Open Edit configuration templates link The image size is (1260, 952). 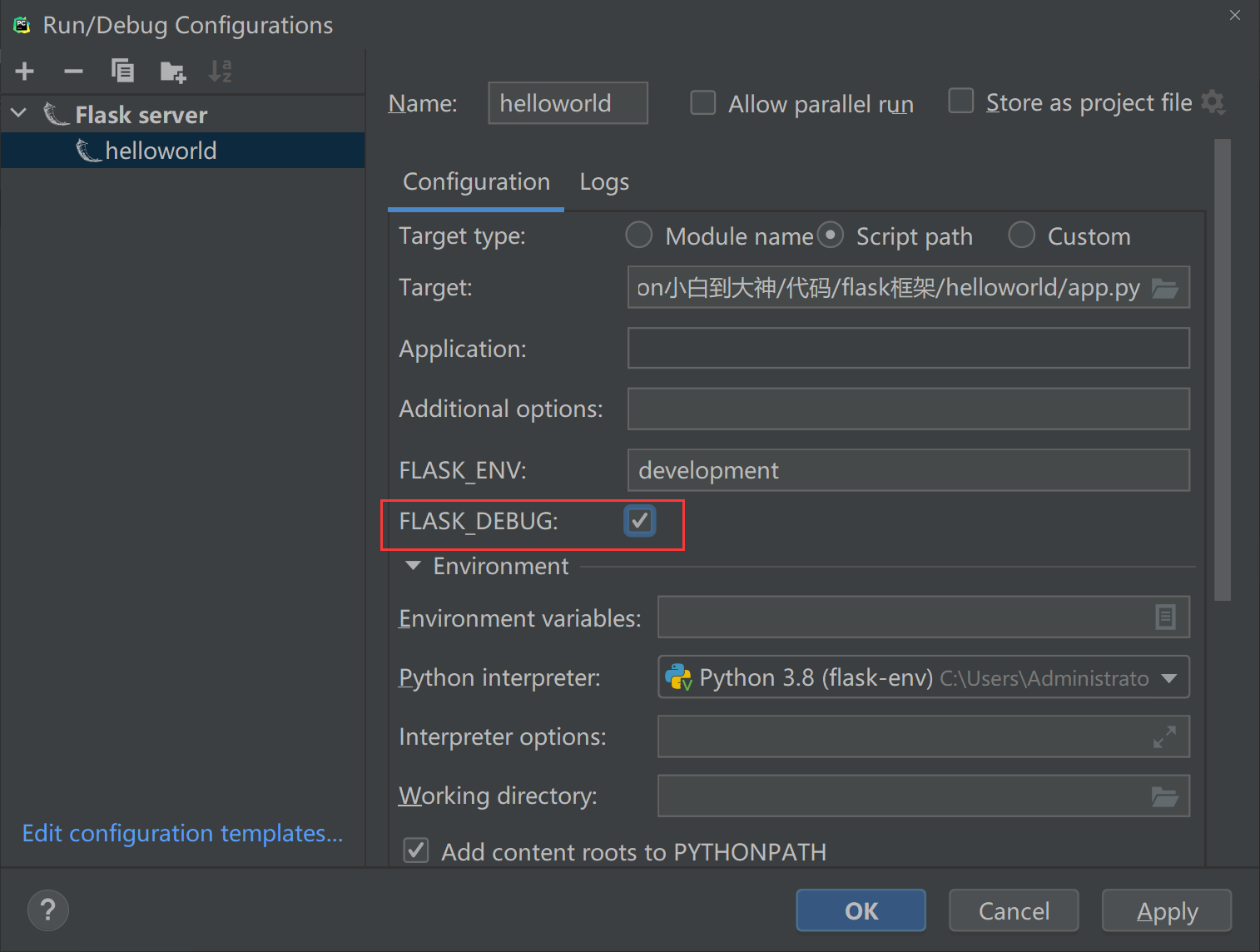pyautogui.click(x=182, y=833)
